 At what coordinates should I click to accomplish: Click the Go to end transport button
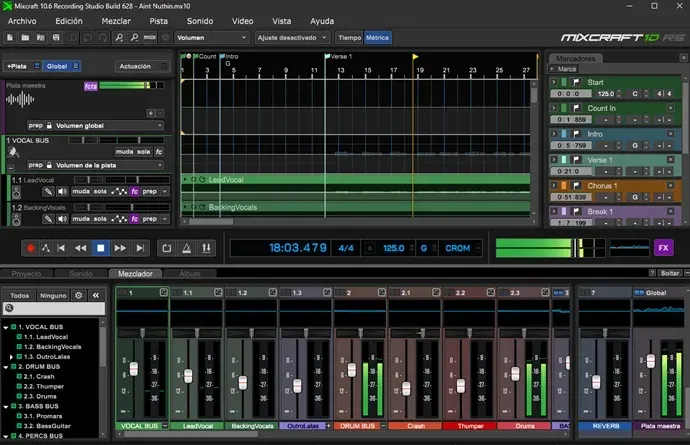pyautogui.click(x=140, y=248)
